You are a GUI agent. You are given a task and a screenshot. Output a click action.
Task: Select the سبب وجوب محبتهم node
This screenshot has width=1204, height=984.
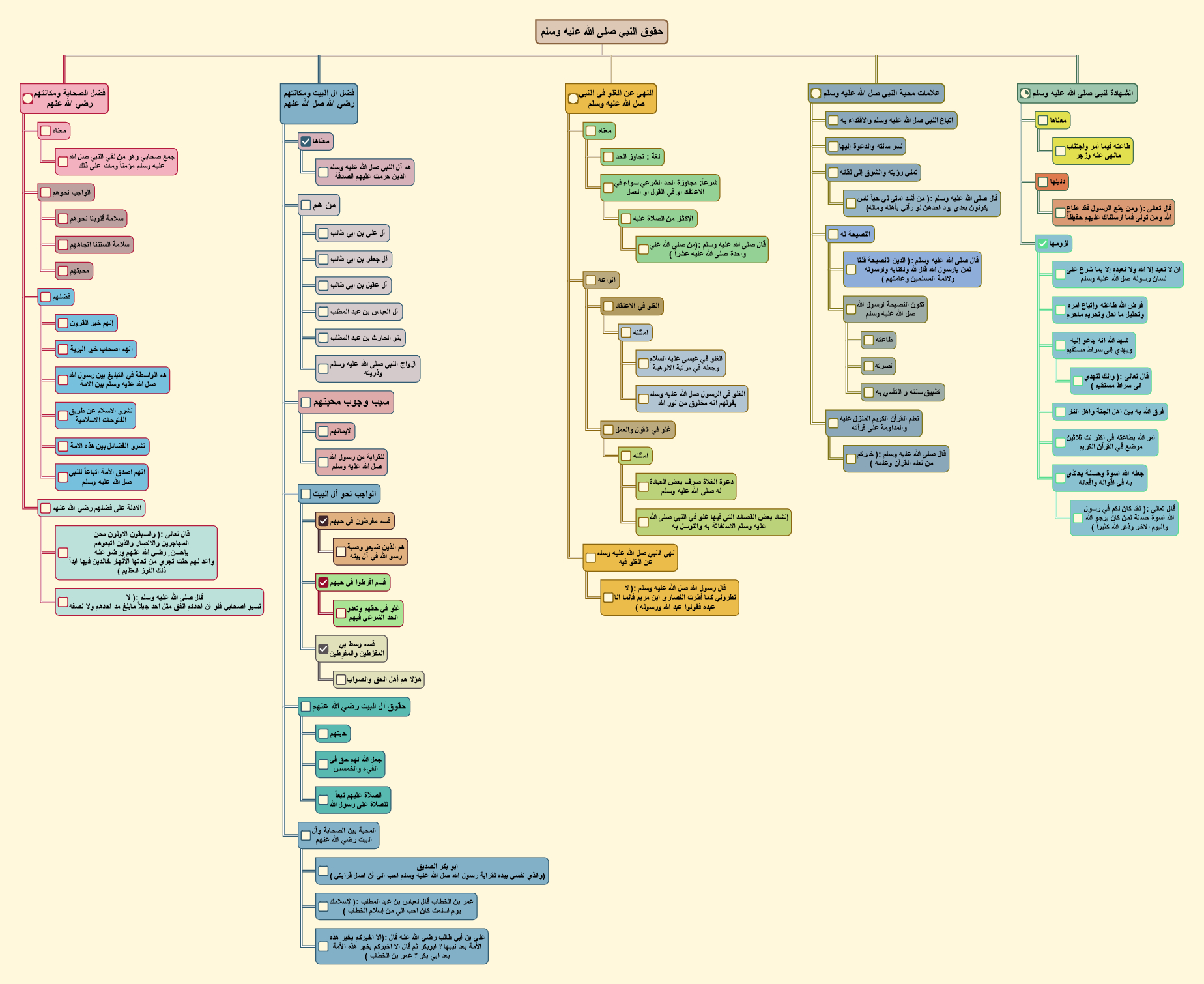pyautogui.click(x=352, y=402)
